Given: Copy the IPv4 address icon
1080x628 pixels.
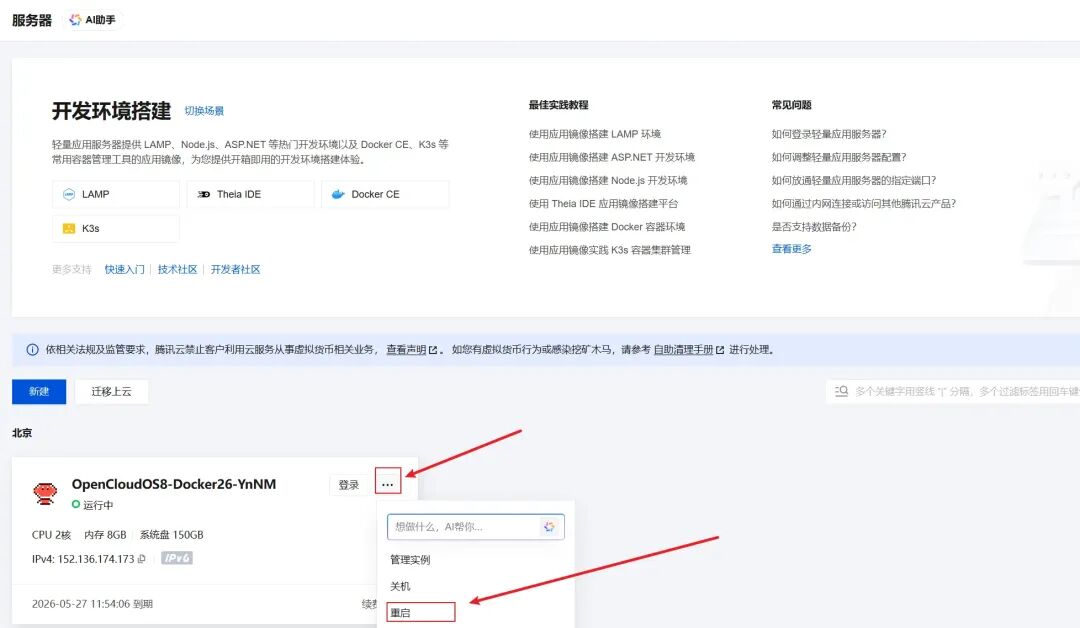Looking at the screenshot, I should [142, 559].
